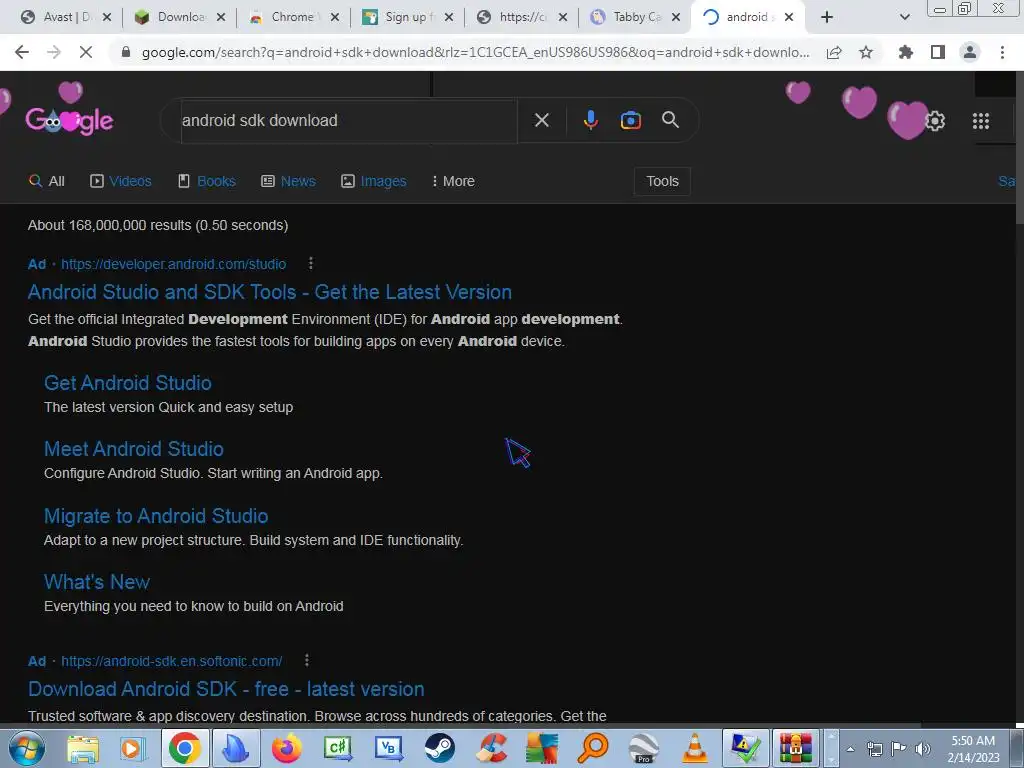
Task: Open WinRAR from the taskbar
Action: coord(795,748)
